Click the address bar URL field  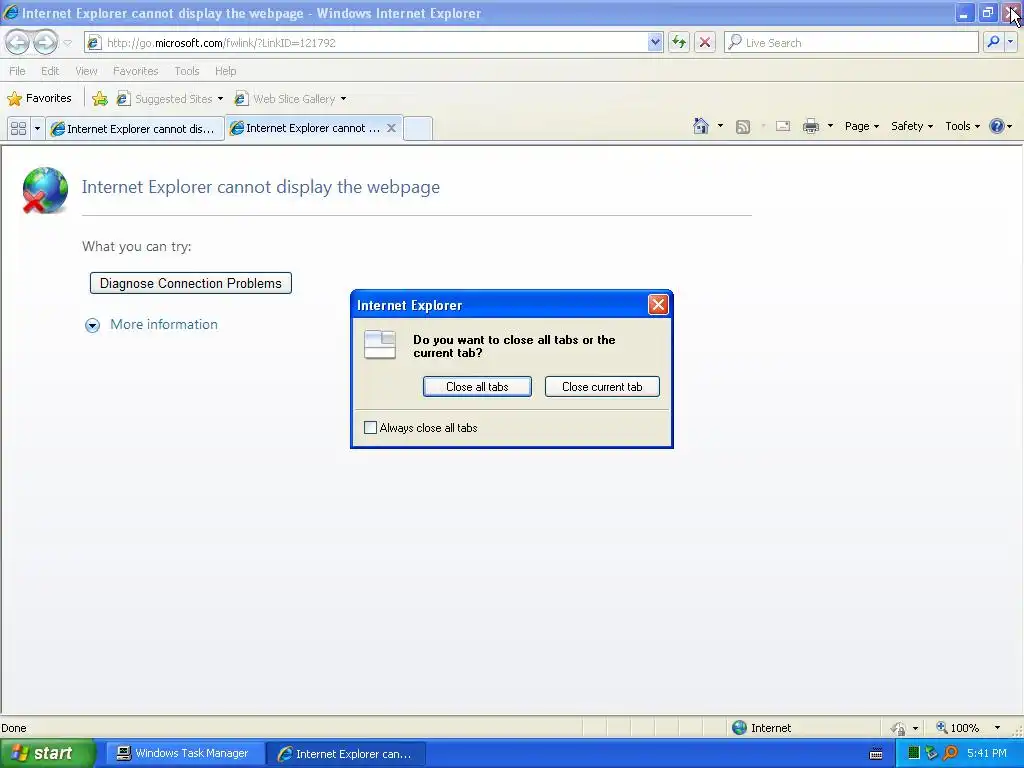(x=366, y=42)
